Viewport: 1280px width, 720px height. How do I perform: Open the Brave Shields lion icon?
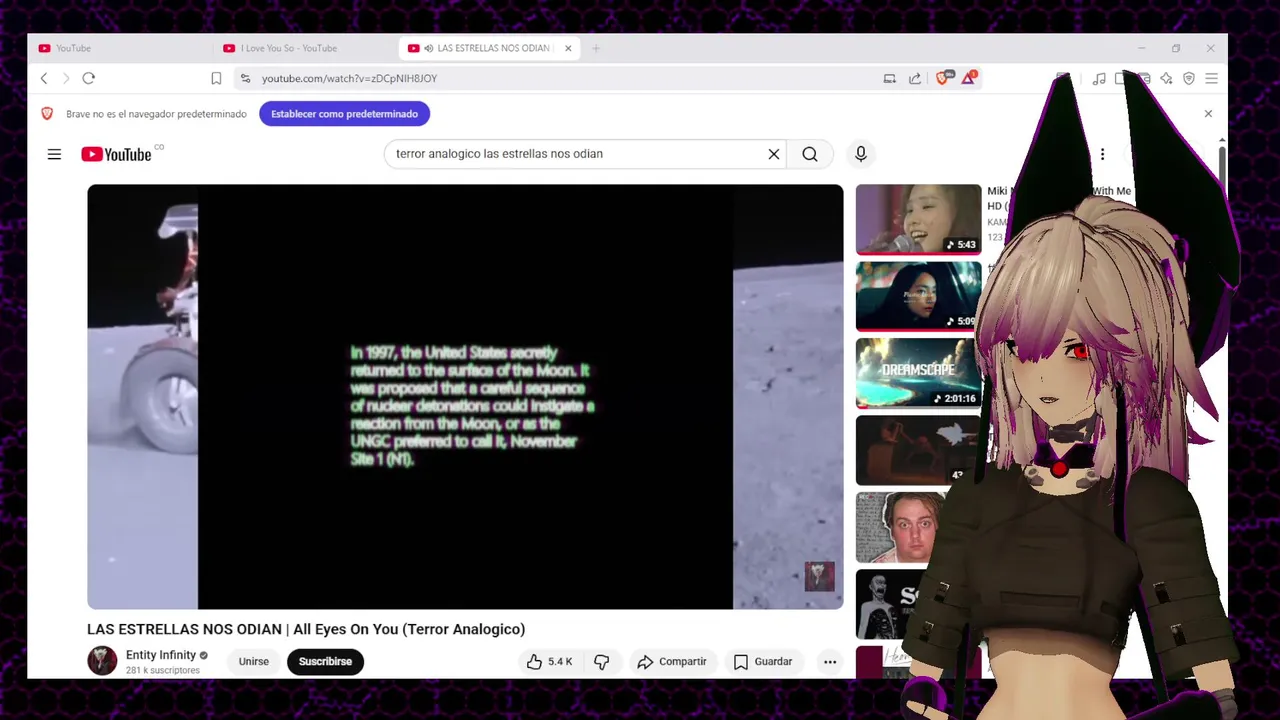coord(944,77)
